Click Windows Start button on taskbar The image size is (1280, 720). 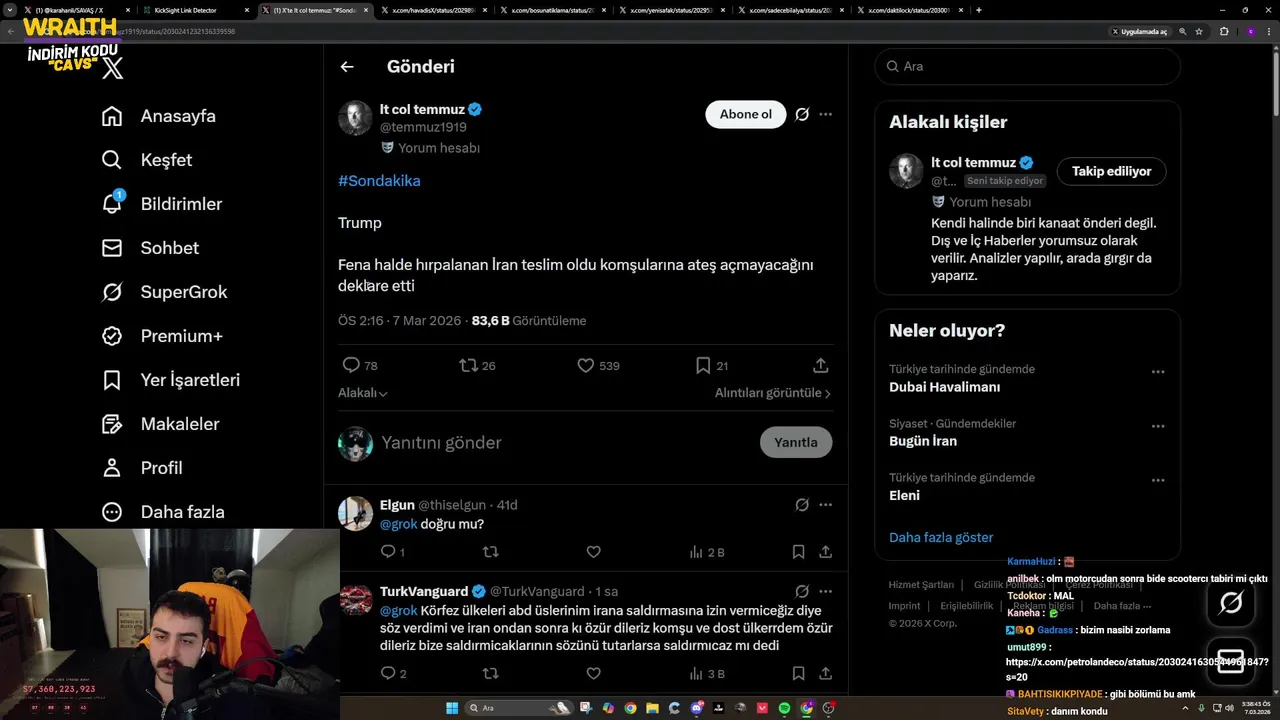452,708
